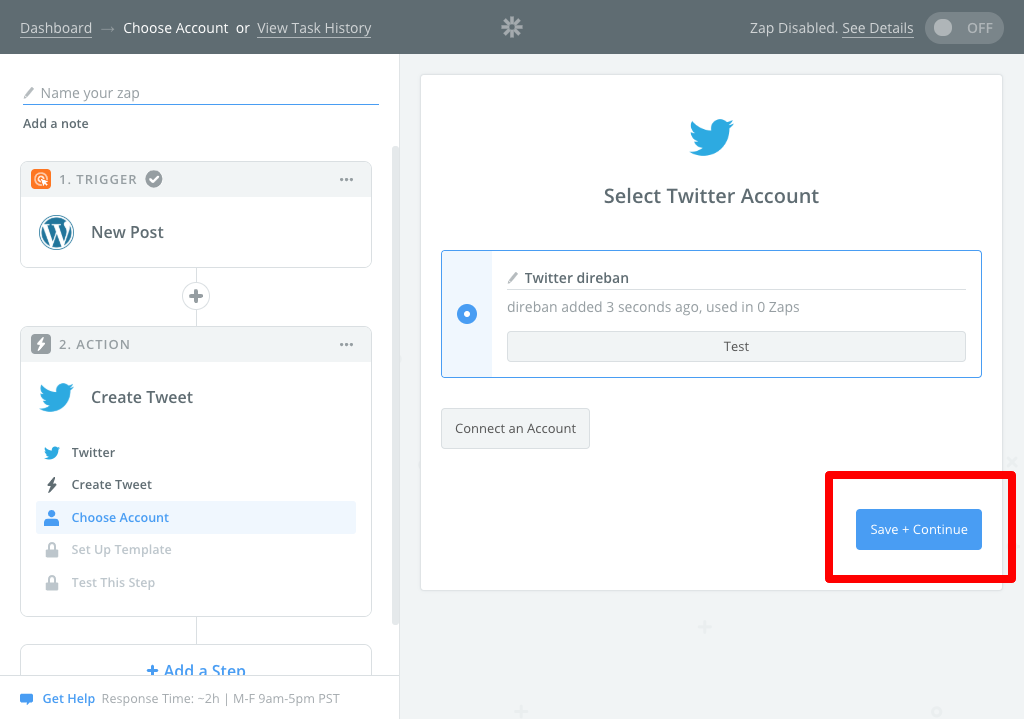Click the bolt icon next to Create Tweet substep
Viewport: 1024px width, 719px height.
[x=52, y=485]
